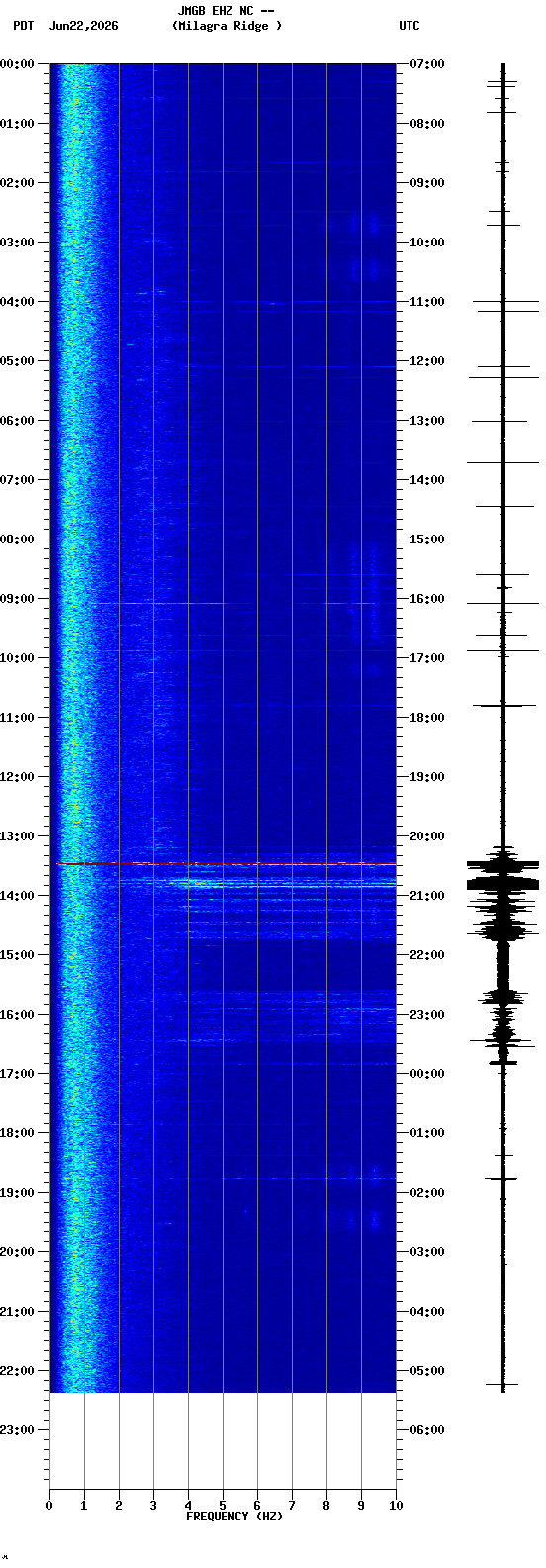Click the 23:00 PDT time label
This screenshot has width=546, height=1568.
pos(17,1430)
